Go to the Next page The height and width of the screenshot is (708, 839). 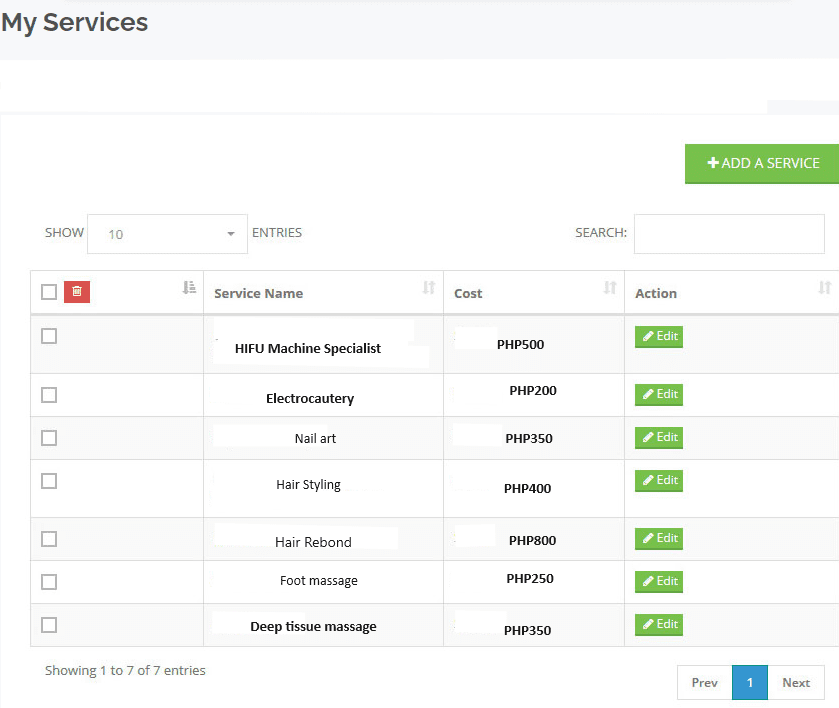point(796,683)
